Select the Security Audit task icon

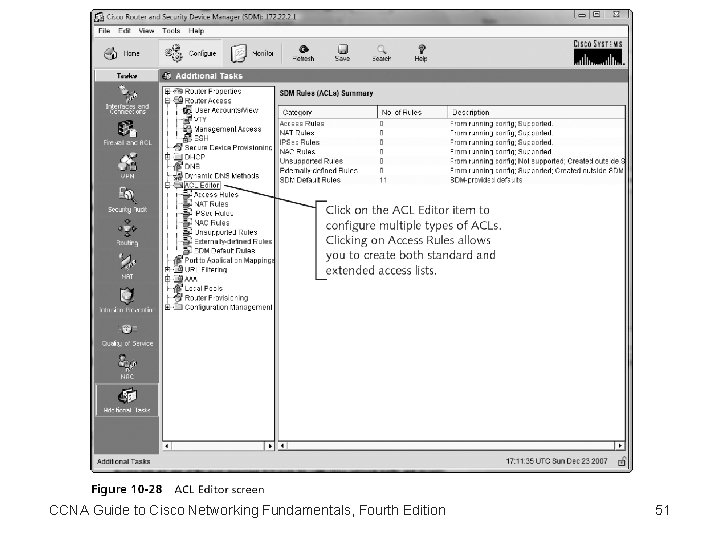(127, 196)
